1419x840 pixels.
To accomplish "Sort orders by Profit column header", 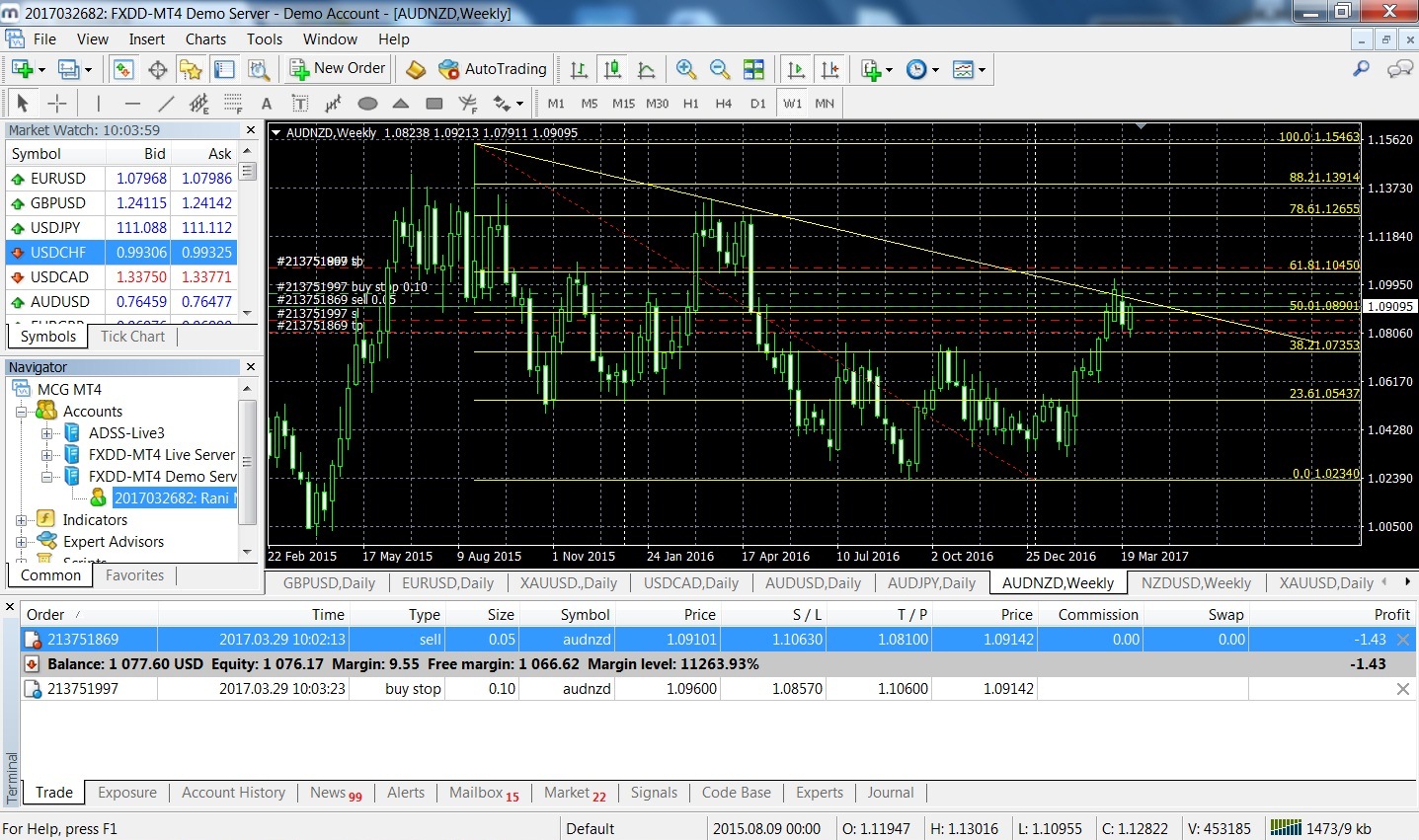I will [x=1391, y=615].
